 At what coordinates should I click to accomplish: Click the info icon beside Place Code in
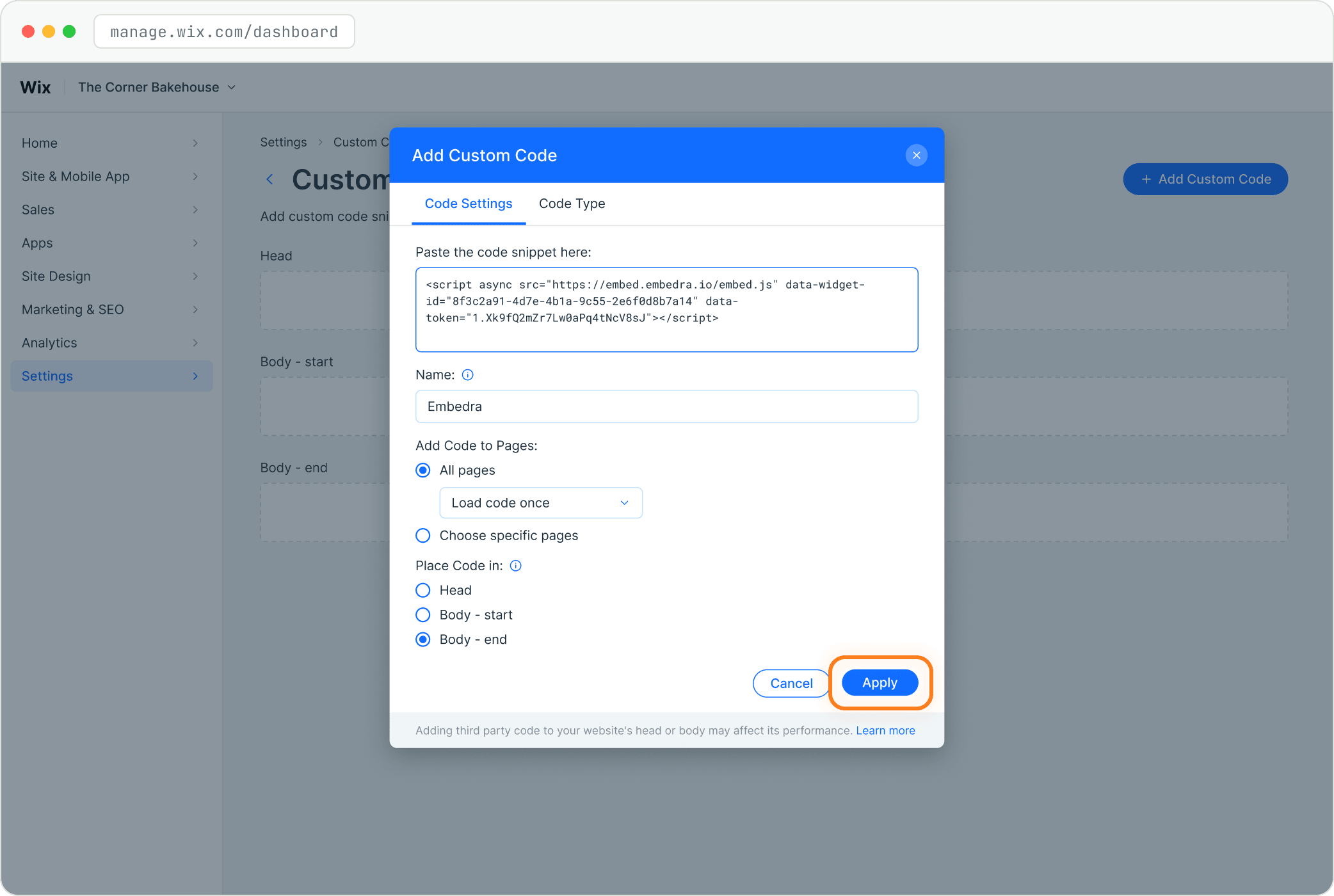(x=516, y=566)
